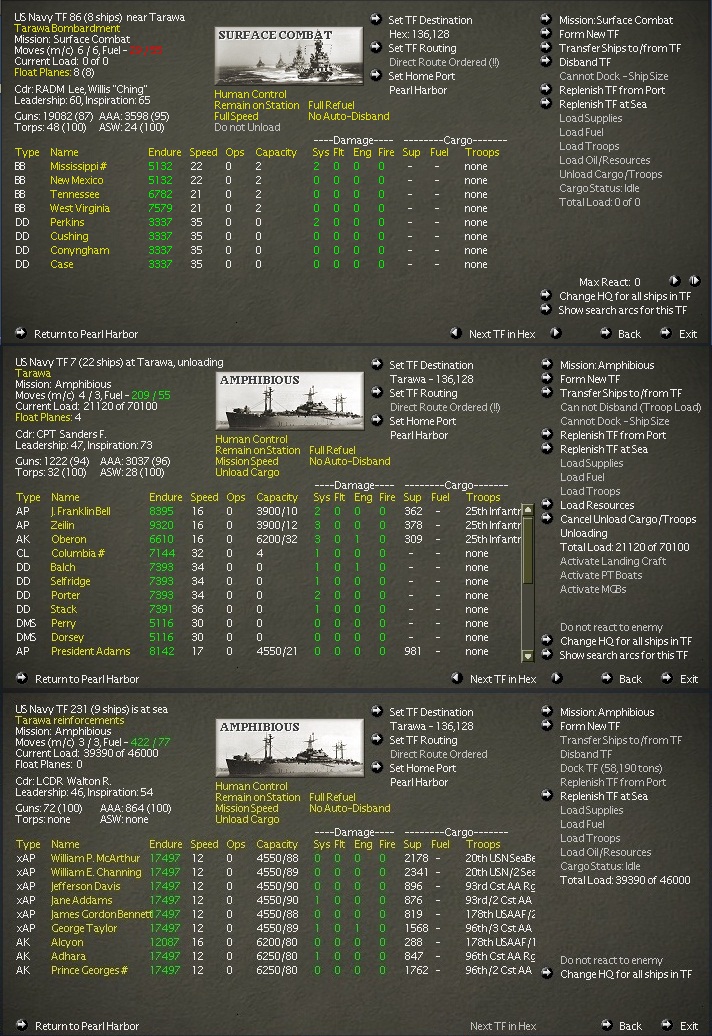Image resolution: width=712 pixels, height=1036 pixels.
Task: Select battleship West Virginia in TF 86
Action: [x=80, y=208]
